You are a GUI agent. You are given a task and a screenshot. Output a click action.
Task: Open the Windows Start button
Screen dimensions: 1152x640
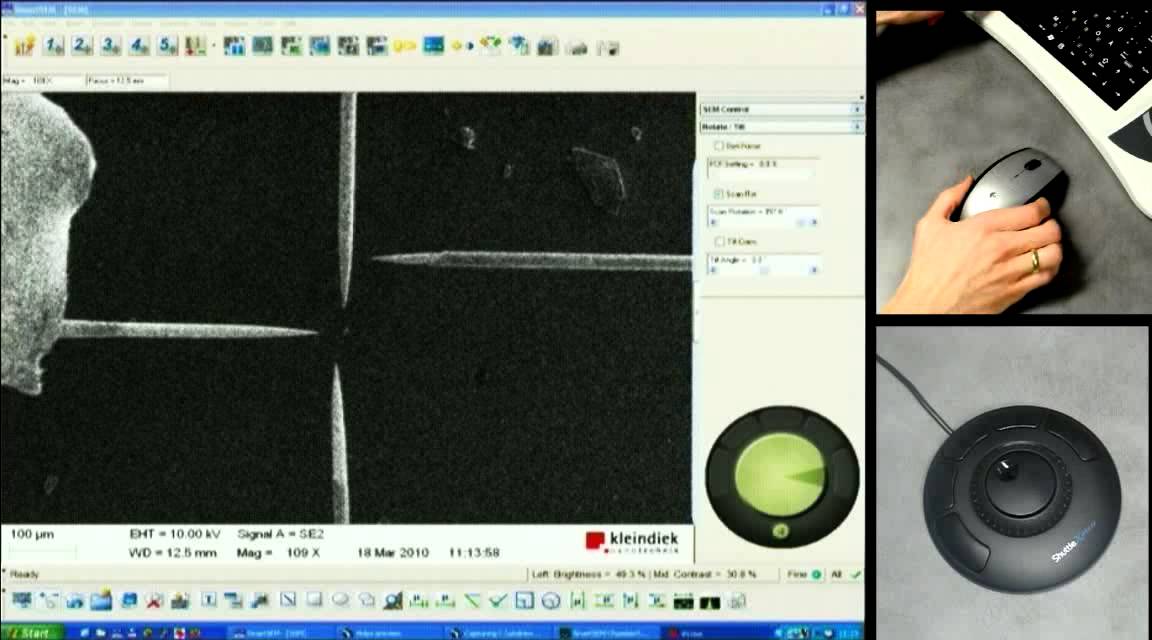tap(32, 633)
